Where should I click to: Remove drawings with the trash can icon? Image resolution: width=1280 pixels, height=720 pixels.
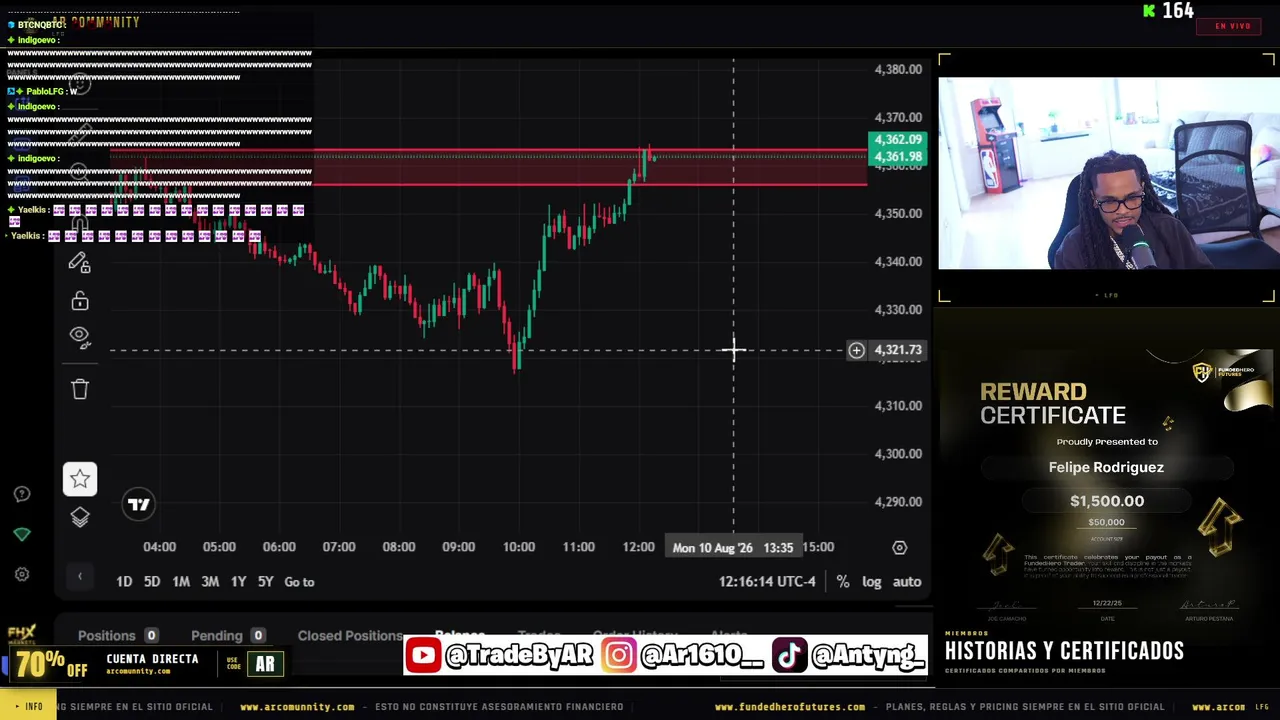80,388
